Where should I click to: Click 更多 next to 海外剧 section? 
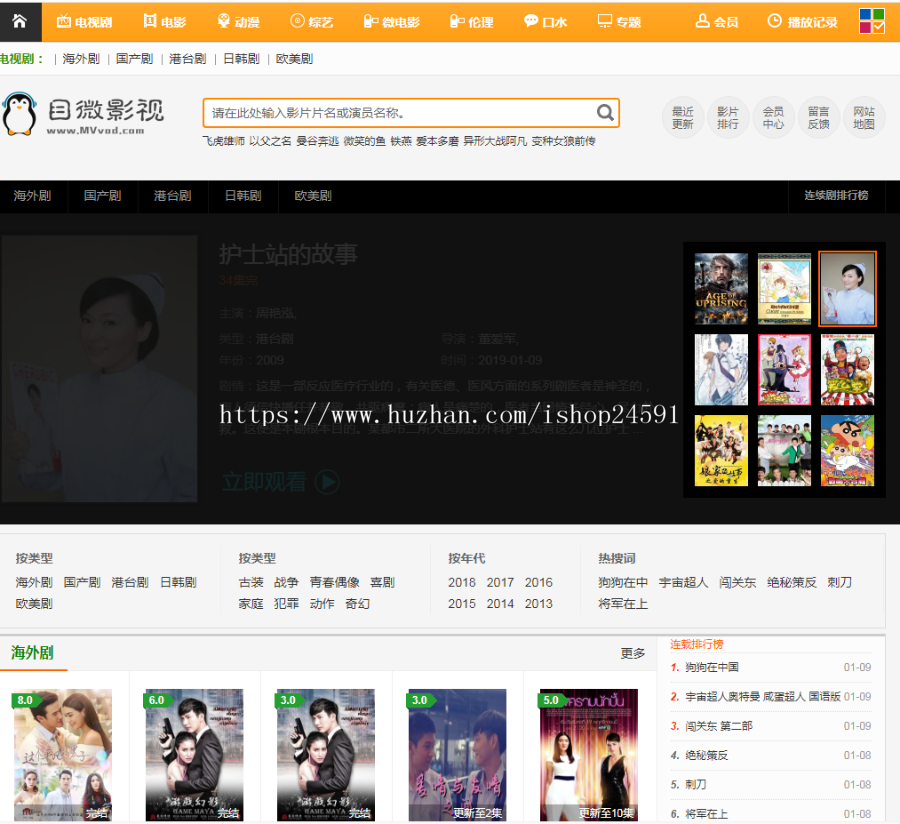coord(633,653)
